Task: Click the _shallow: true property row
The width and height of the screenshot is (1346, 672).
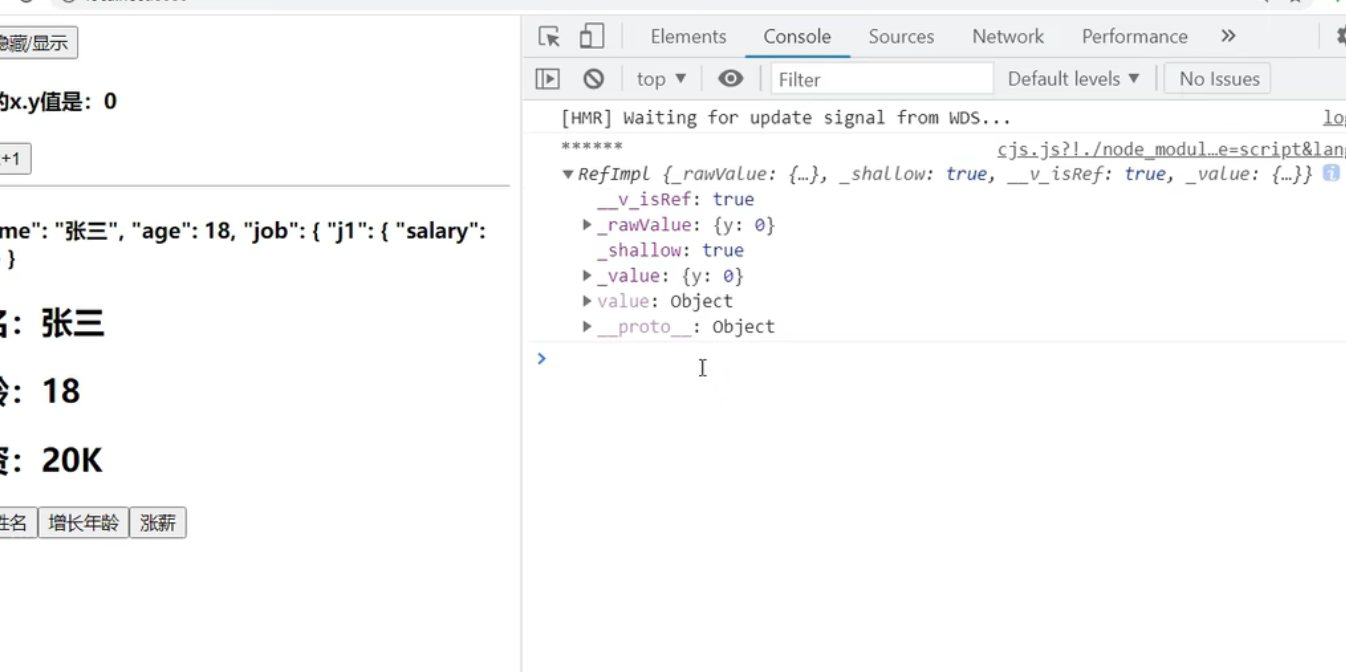Action: [670, 250]
